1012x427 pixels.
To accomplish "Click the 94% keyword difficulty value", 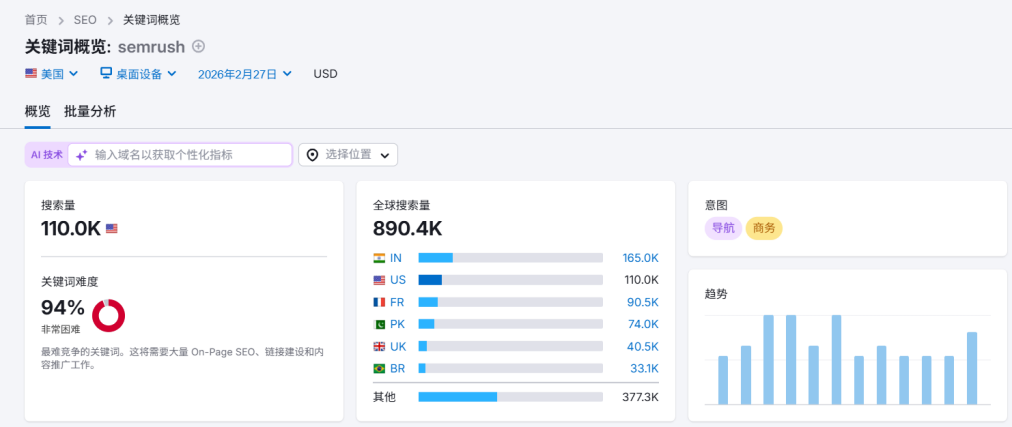I will (63, 308).
